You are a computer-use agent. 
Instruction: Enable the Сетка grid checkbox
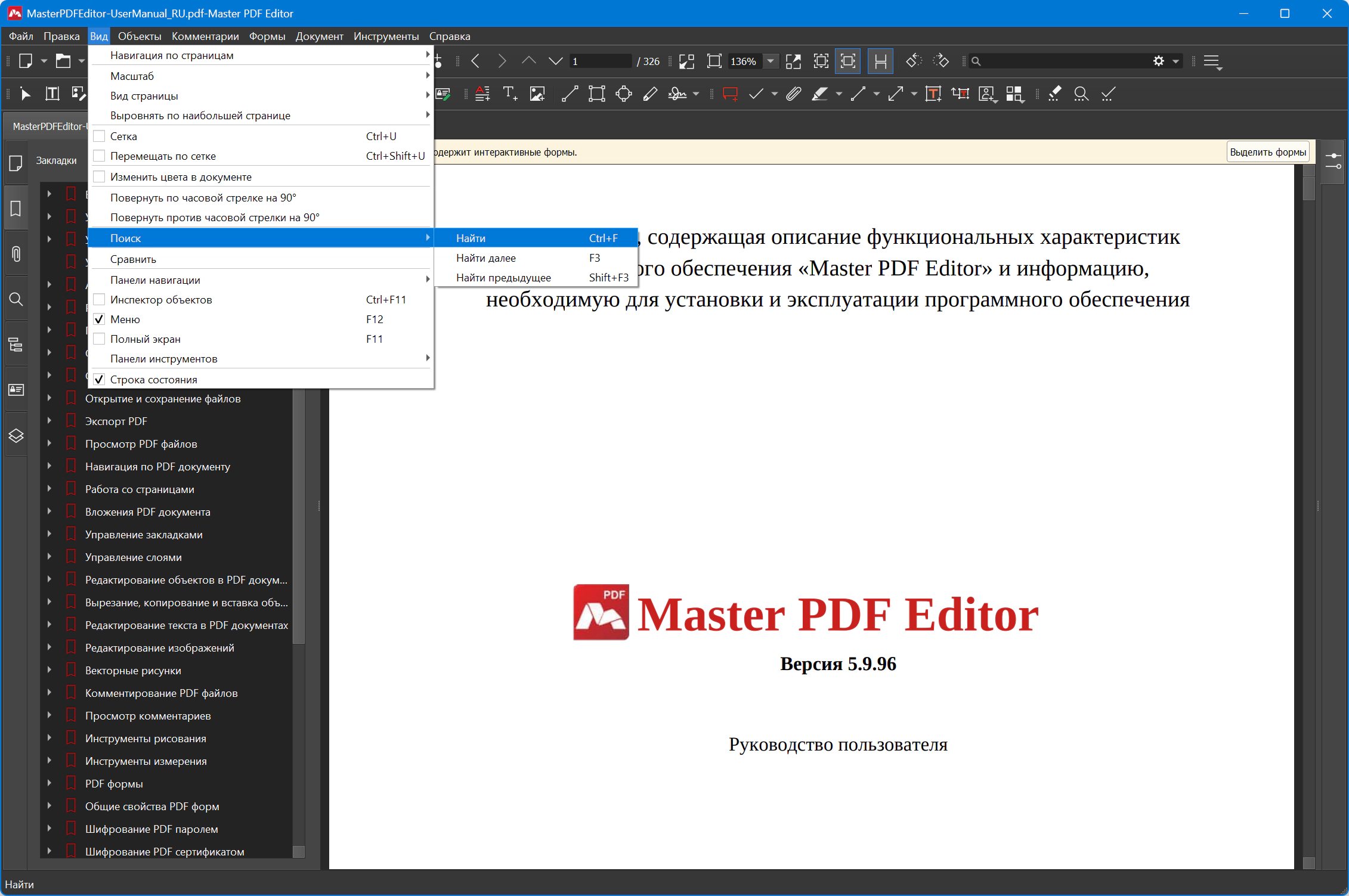point(100,137)
